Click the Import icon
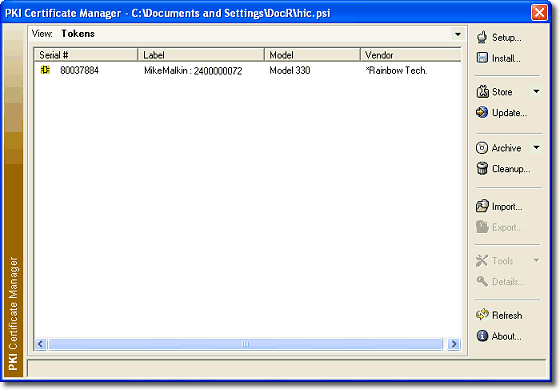Screen dimensions: 560x390 (482, 206)
